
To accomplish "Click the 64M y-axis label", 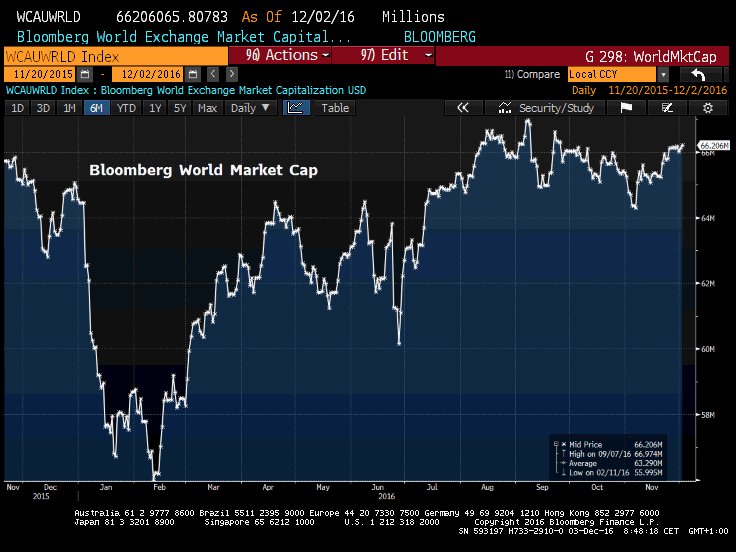I will click(x=708, y=218).
